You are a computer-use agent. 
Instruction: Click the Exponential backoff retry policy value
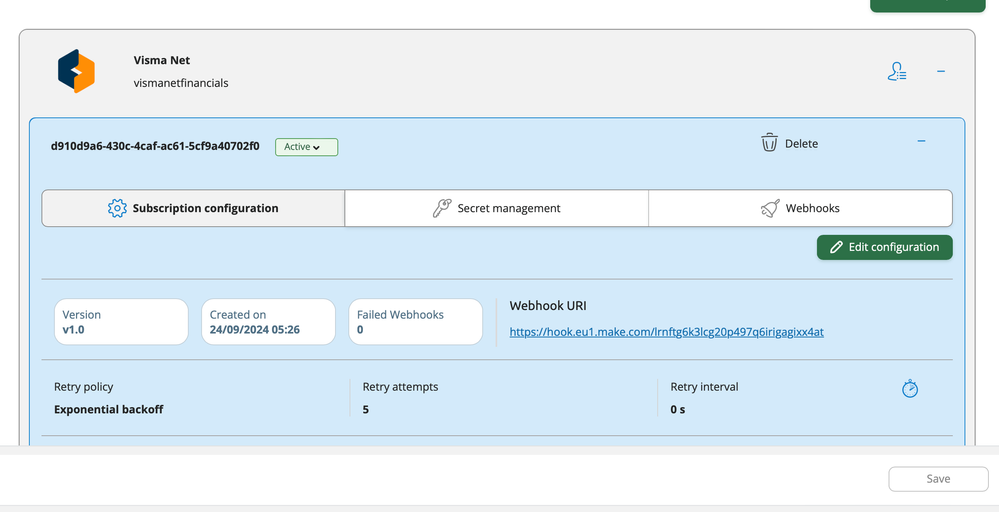click(108, 409)
